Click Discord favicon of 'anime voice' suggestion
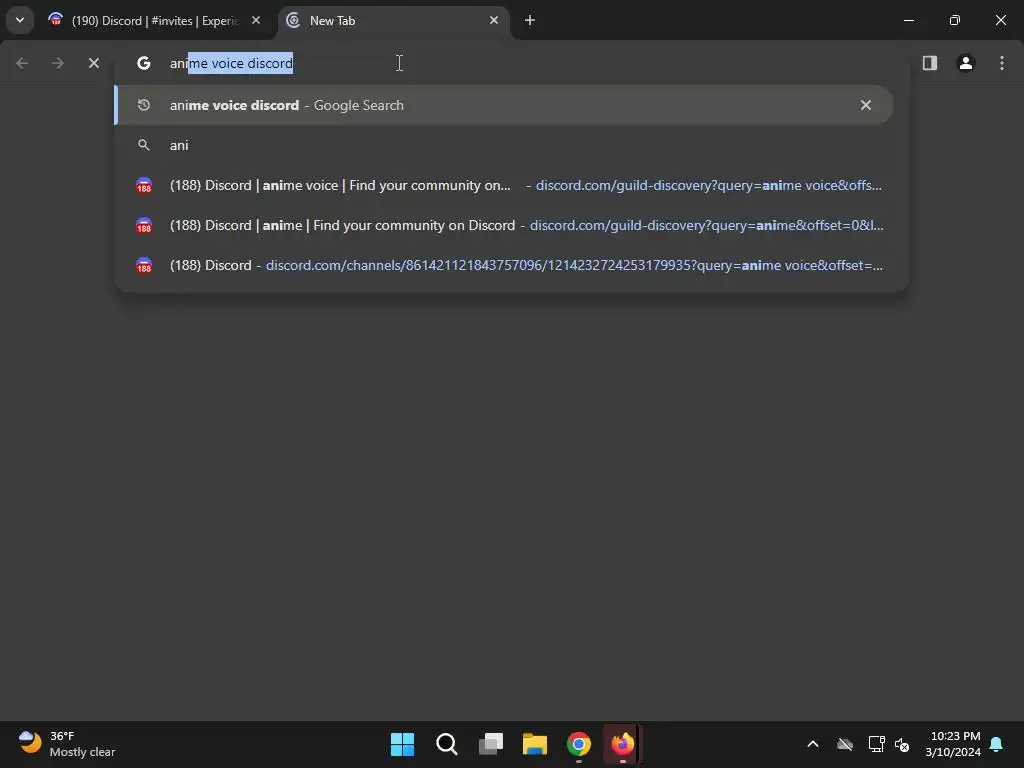Image resolution: width=1024 pixels, height=768 pixels. [x=144, y=185]
